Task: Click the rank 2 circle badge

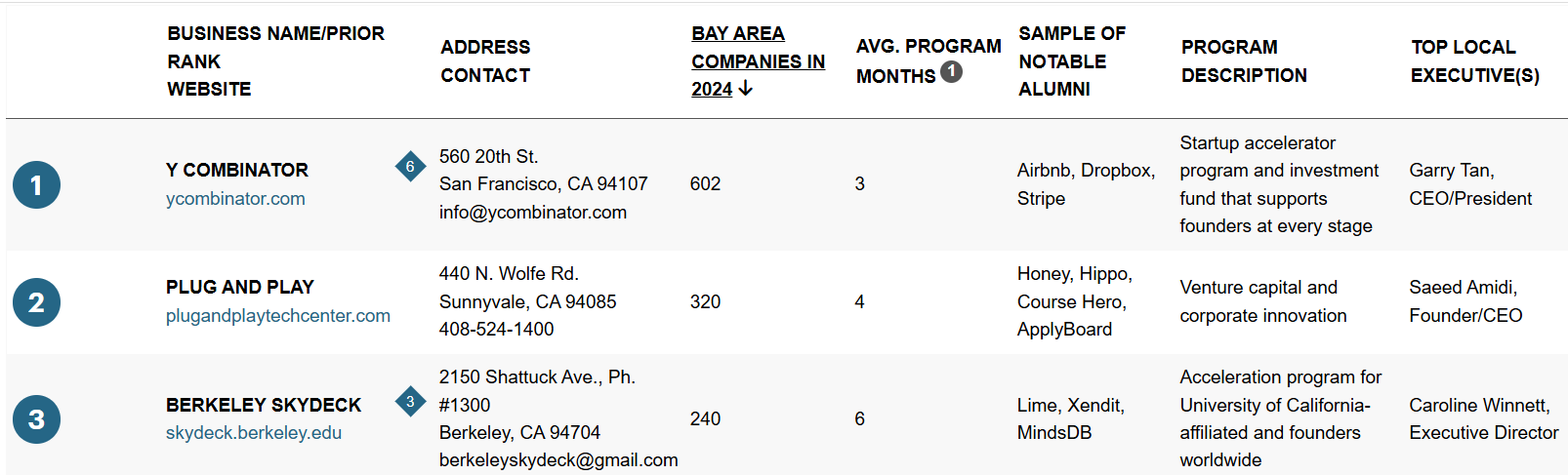Action: 36,302
